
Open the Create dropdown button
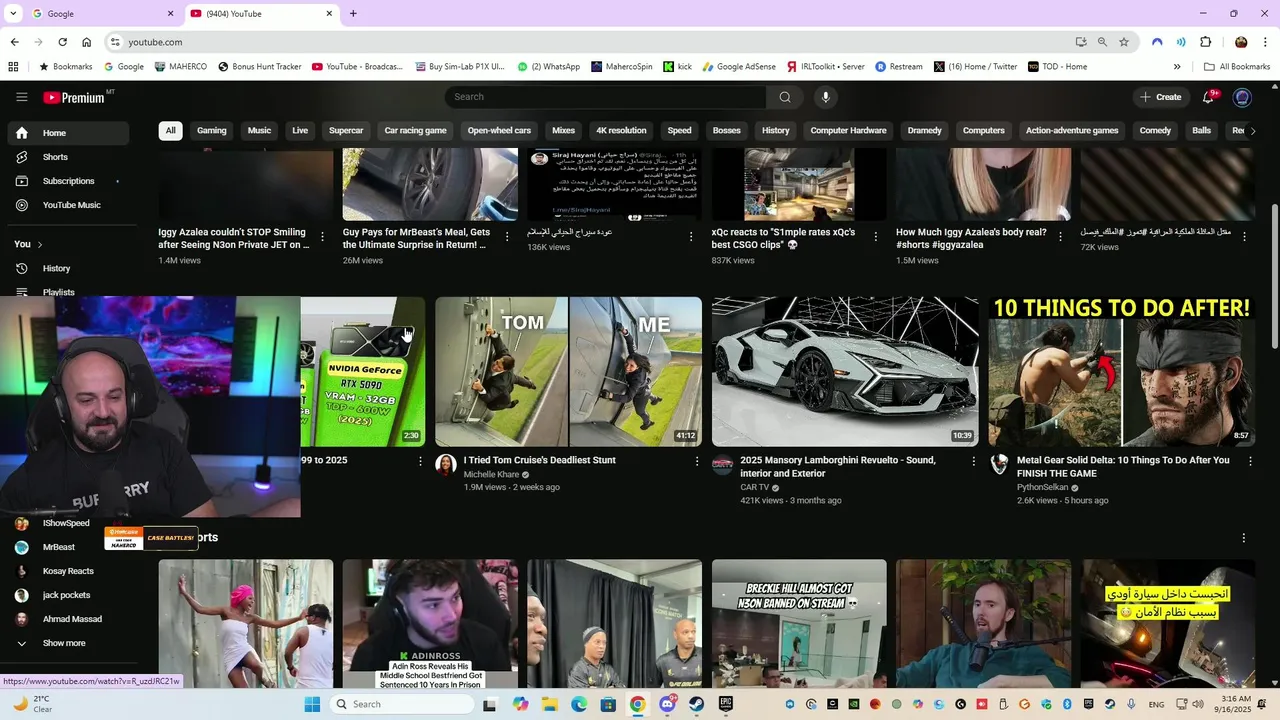1160,97
